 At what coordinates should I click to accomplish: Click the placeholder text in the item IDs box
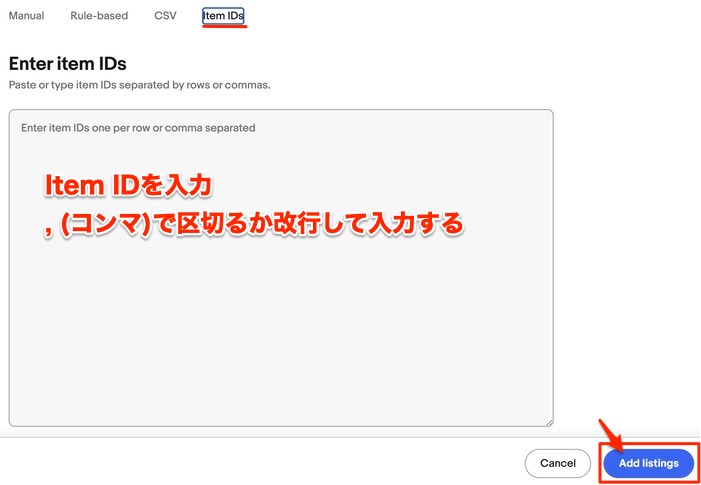point(138,128)
